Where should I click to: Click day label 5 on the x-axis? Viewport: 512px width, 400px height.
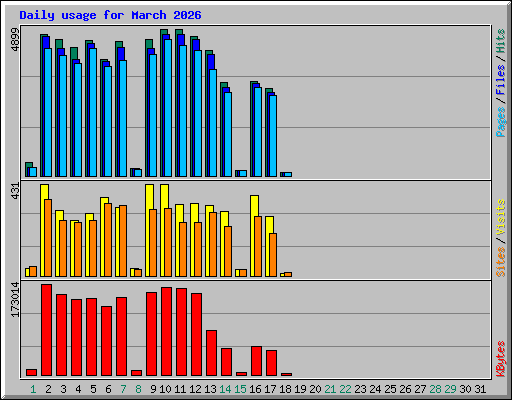pyautogui.click(x=93, y=389)
